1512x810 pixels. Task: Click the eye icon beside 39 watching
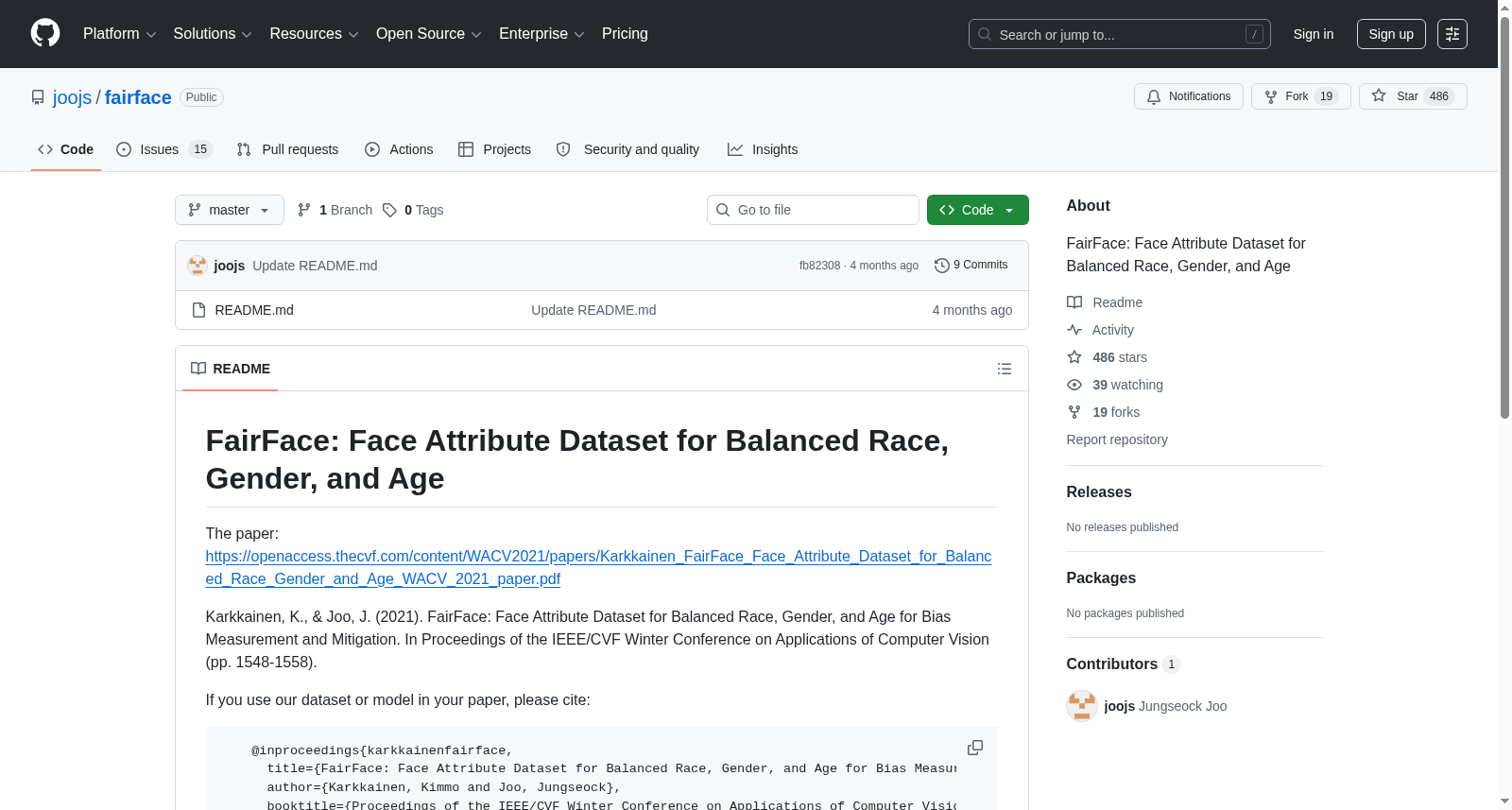click(1074, 385)
